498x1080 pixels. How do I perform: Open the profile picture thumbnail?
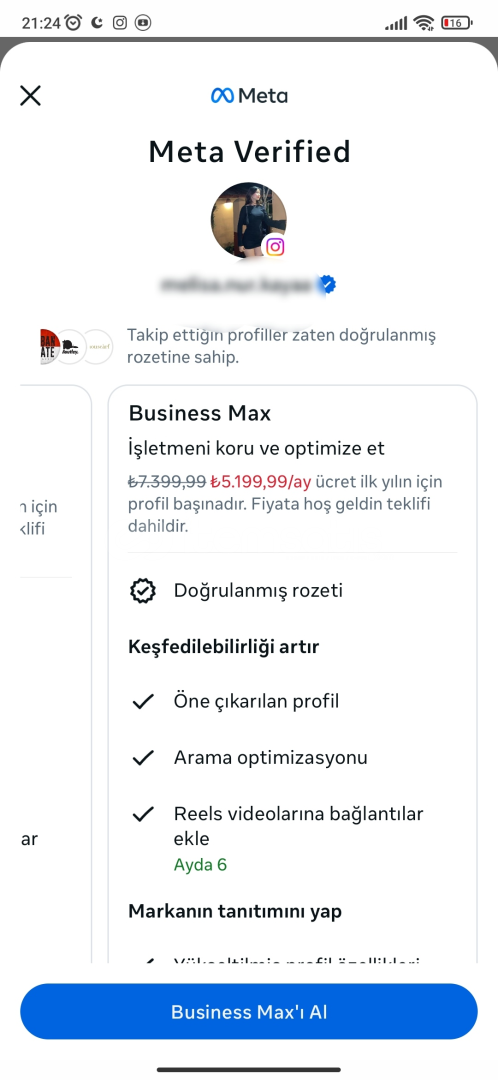point(249,220)
